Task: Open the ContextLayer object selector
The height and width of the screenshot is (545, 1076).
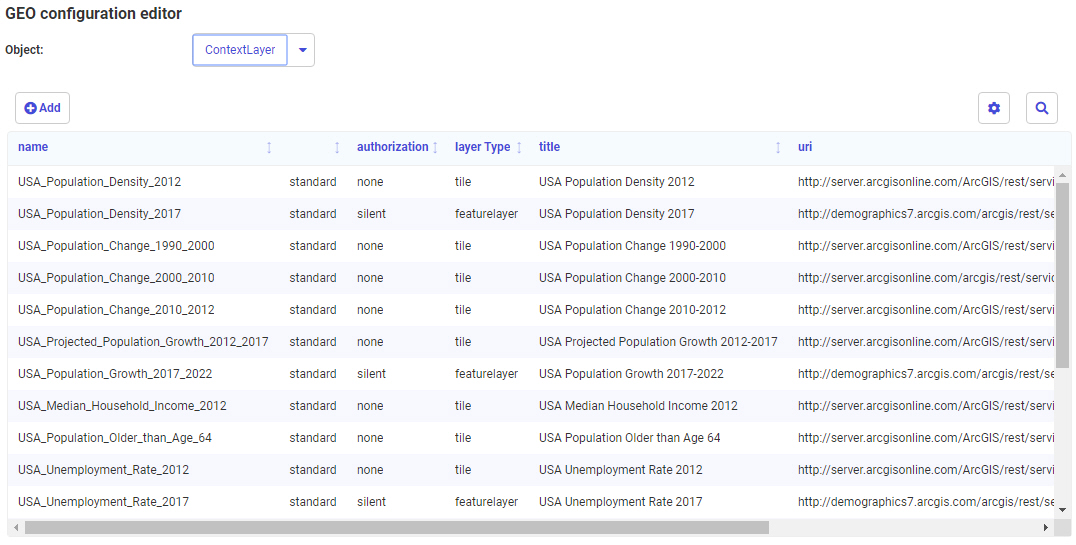Action: (x=240, y=50)
